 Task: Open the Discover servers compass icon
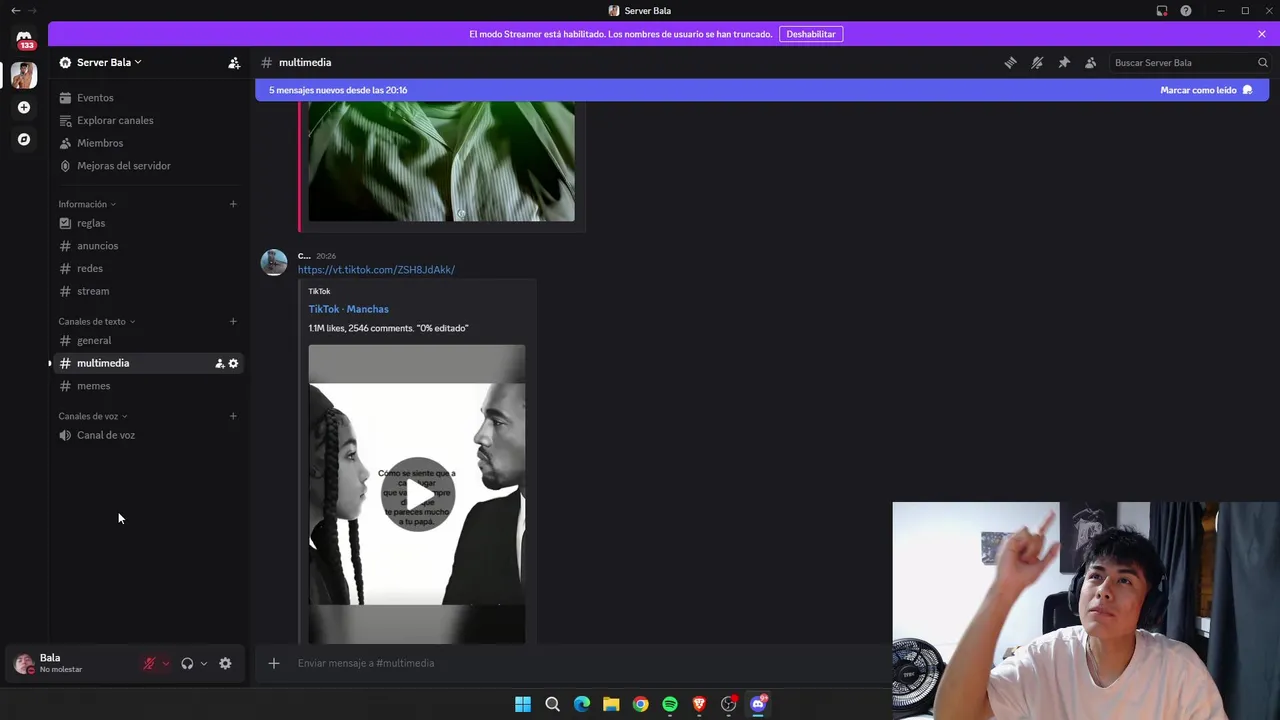coord(24,139)
